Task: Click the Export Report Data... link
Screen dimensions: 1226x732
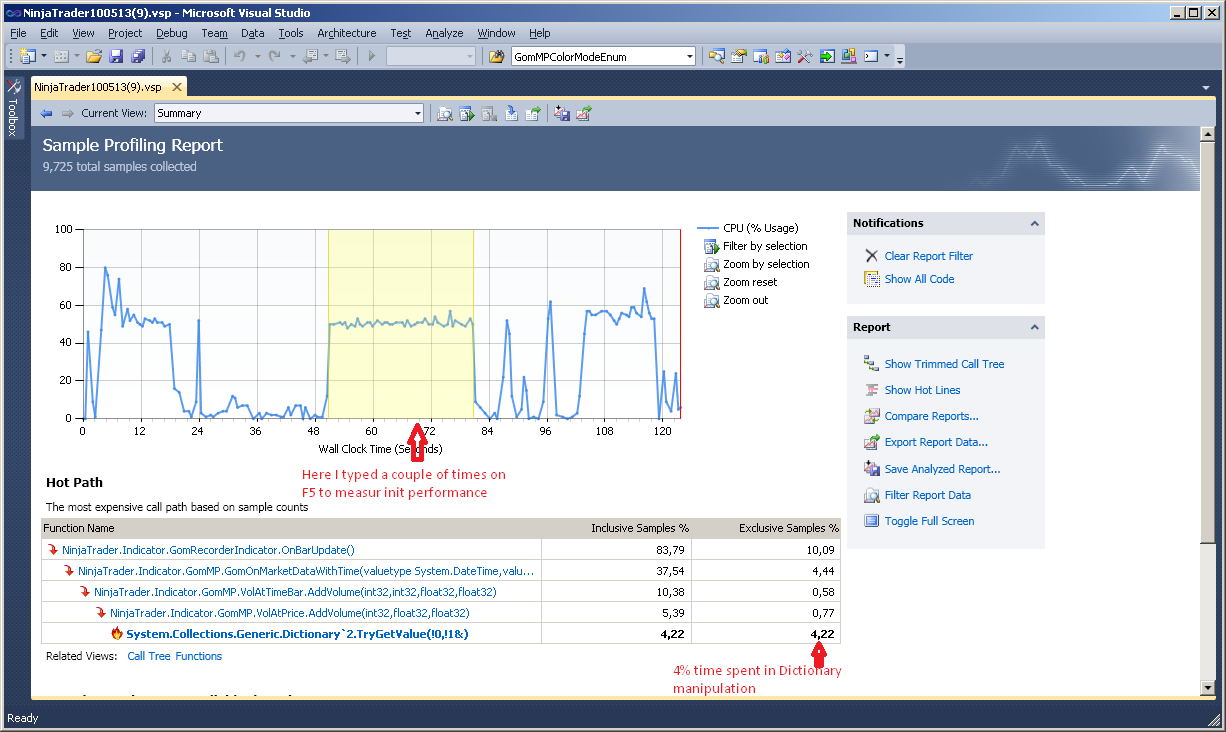Action: coord(936,442)
